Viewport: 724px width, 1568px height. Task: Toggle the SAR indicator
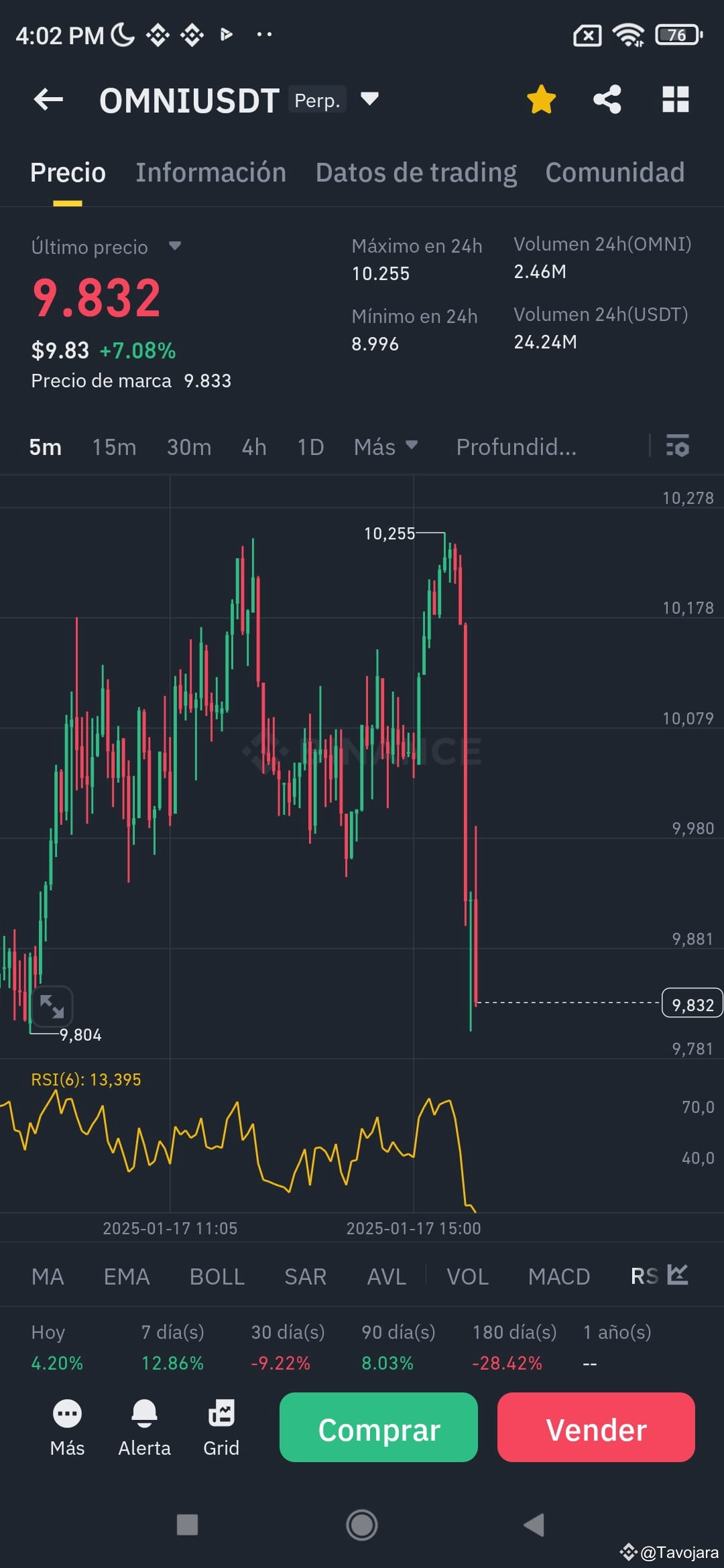coord(306,1277)
